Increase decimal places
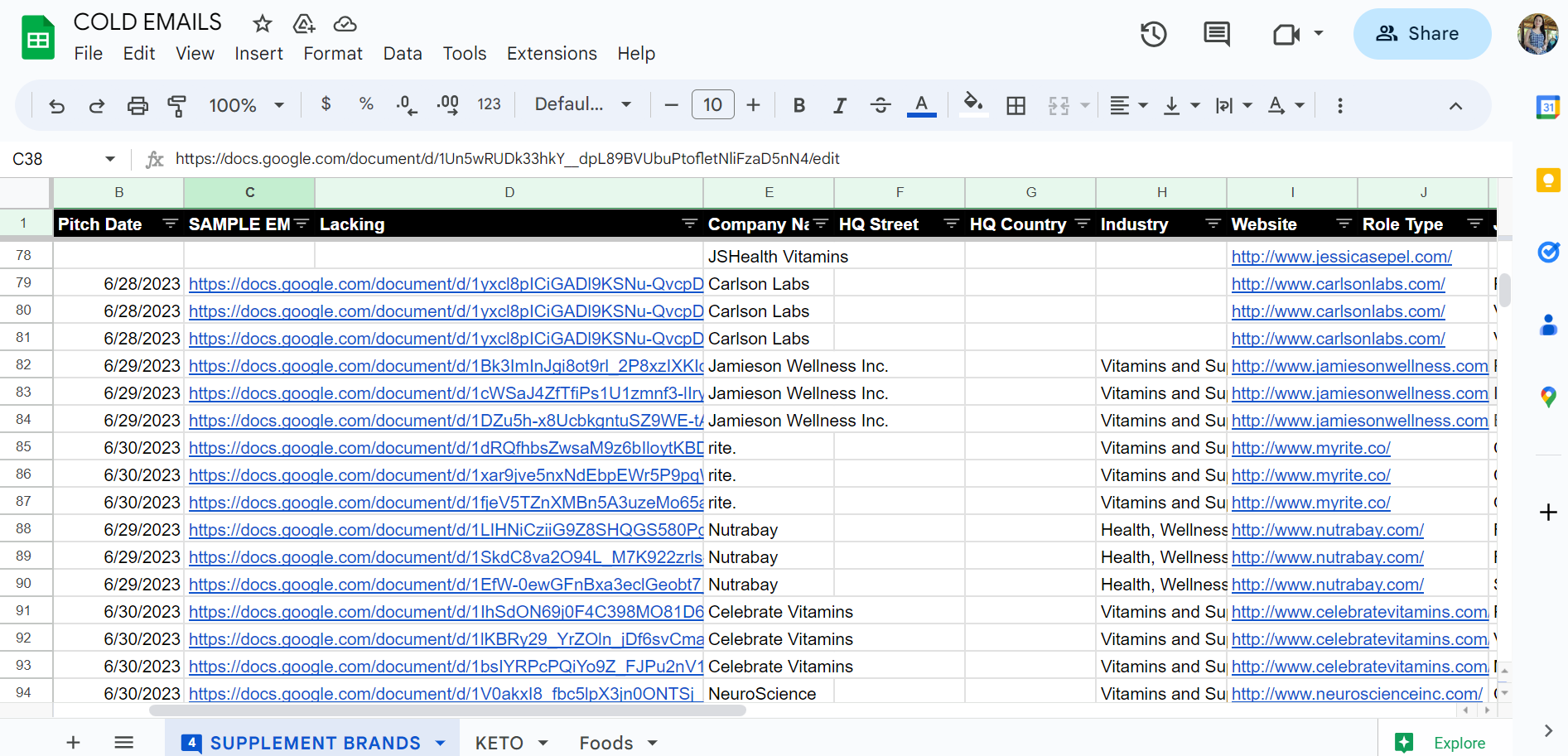Viewport: 1568px width, 756px height. coord(447,105)
